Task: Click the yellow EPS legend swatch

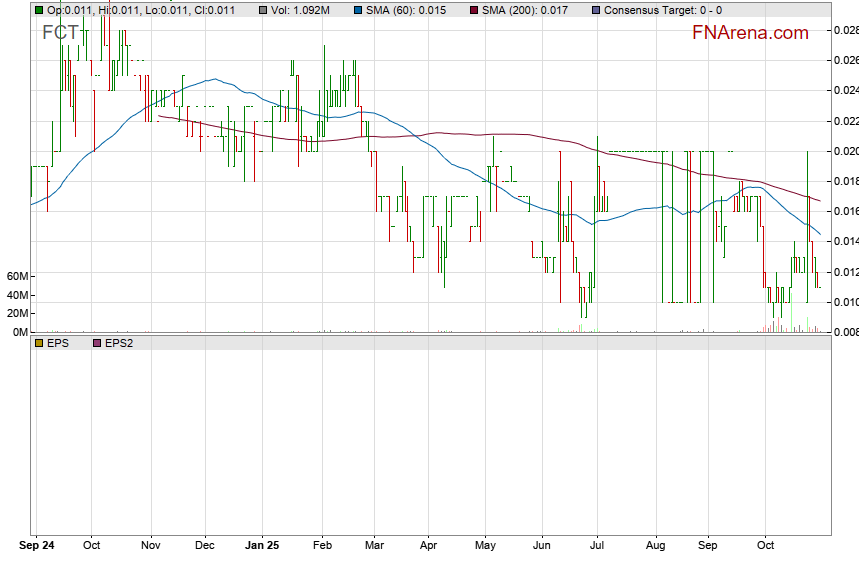Action: pyautogui.click(x=38, y=343)
